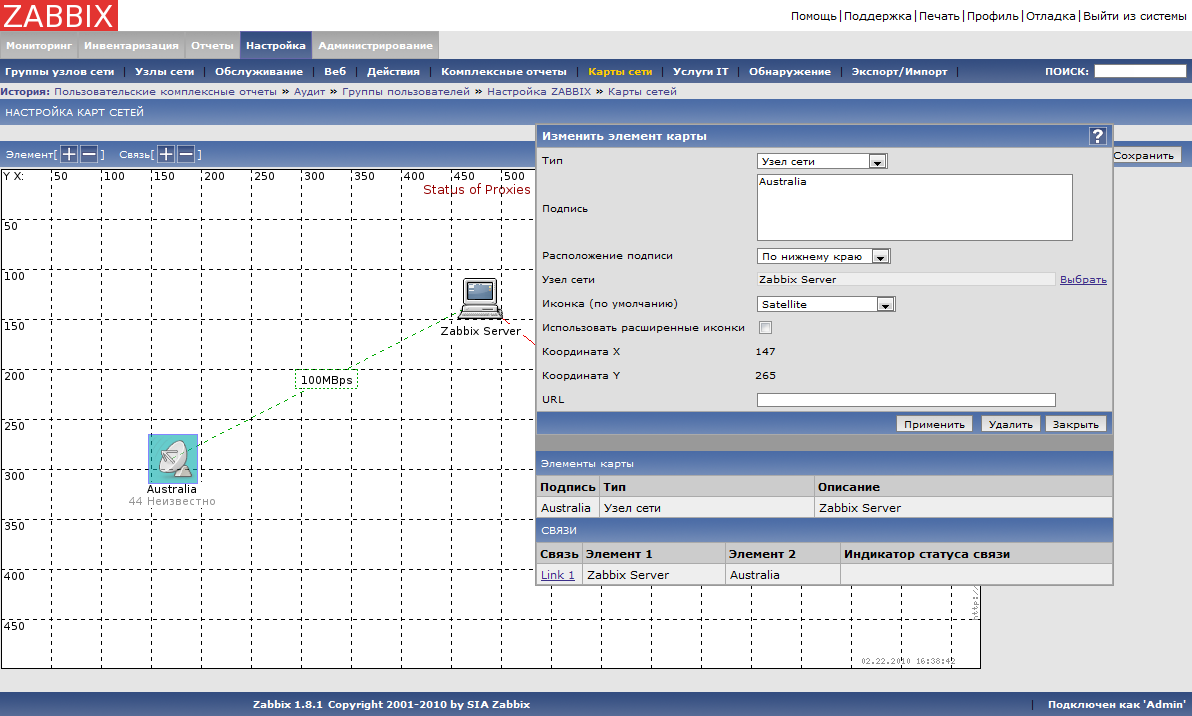The width and height of the screenshot is (1192, 716).
Task: Select the Zabbix Server computer icon on map
Action: 480,298
